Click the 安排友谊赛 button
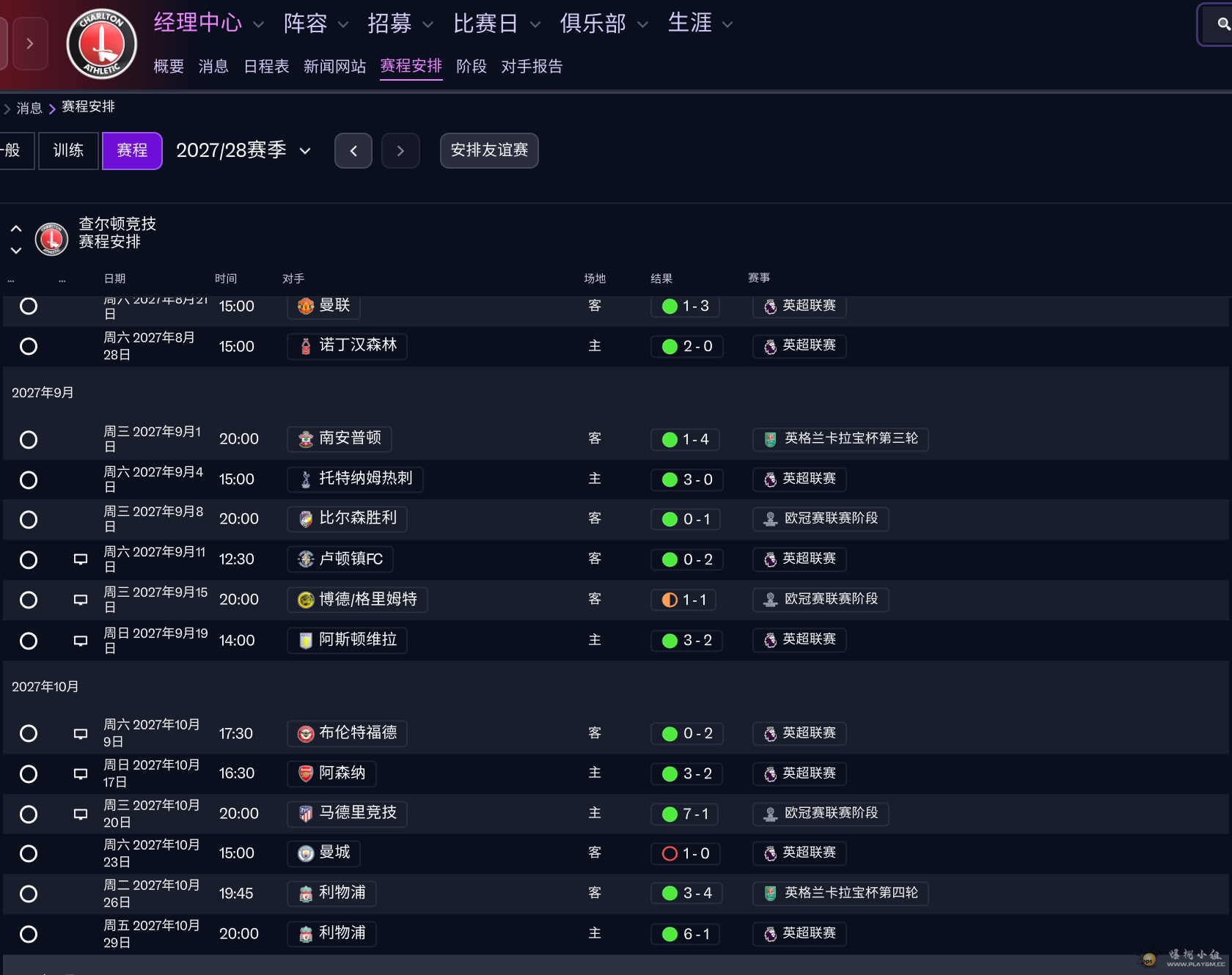The height and width of the screenshot is (975, 1232). click(x=489, y=150)
